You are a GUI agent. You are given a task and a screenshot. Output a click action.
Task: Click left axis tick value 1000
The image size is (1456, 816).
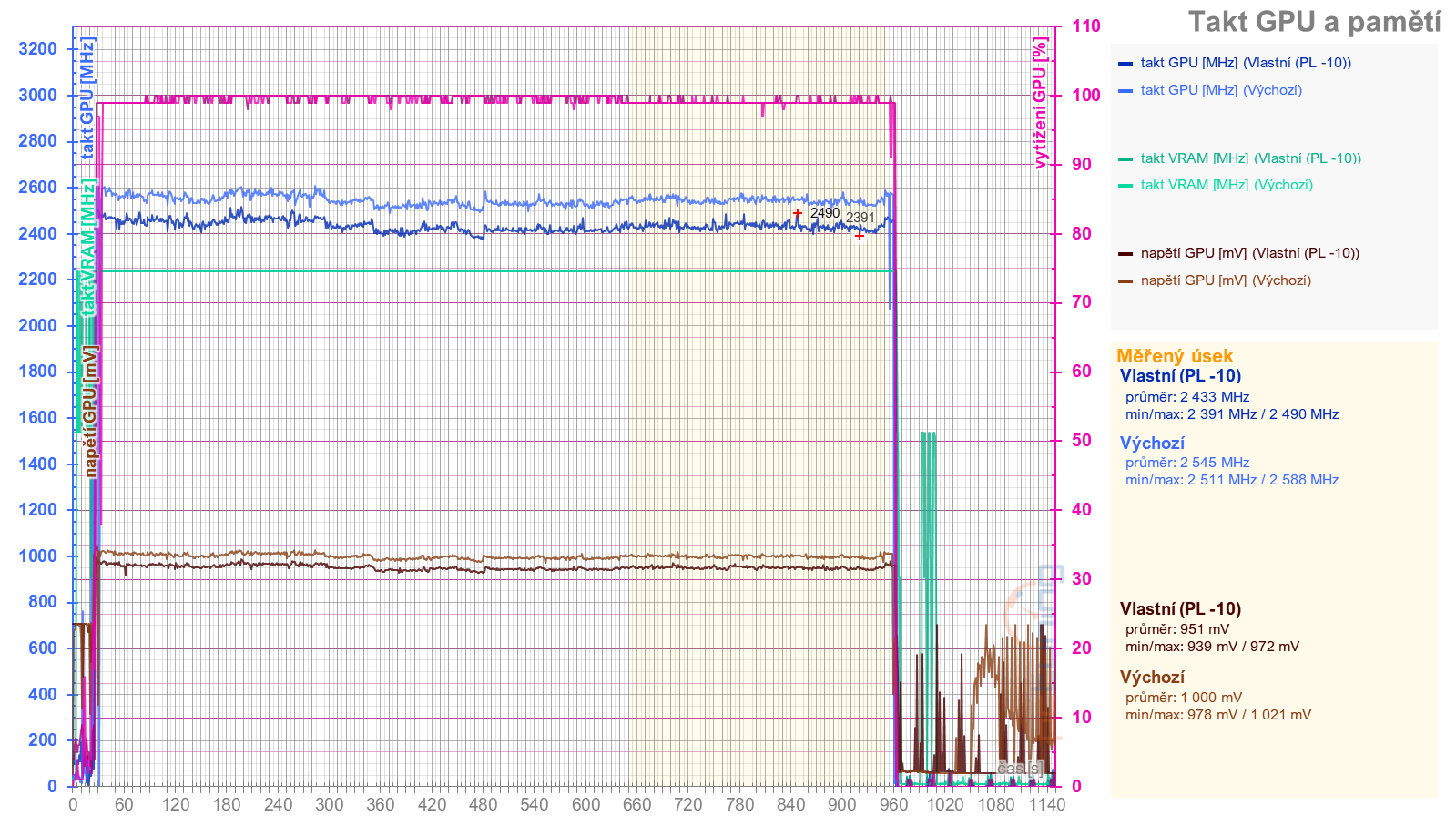click(x=37, y=556)
